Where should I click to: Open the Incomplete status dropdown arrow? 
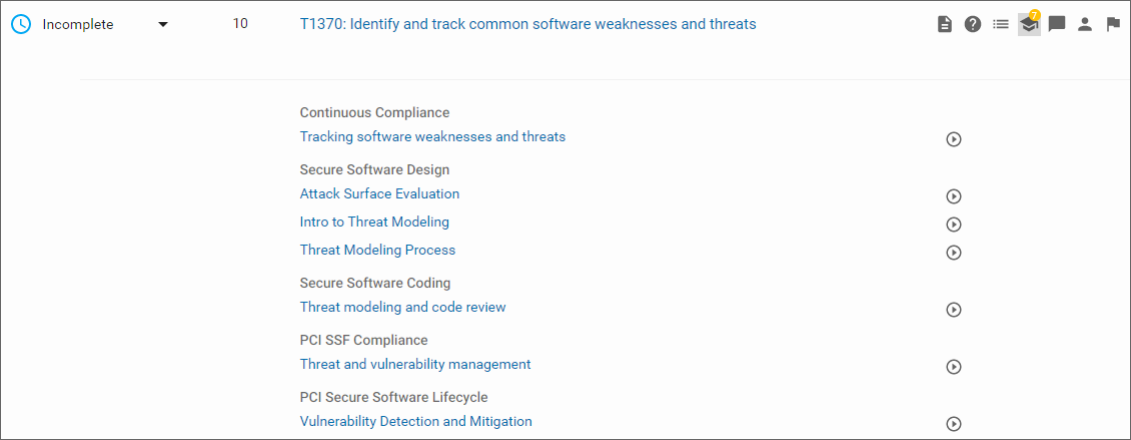tap(163, 25)
